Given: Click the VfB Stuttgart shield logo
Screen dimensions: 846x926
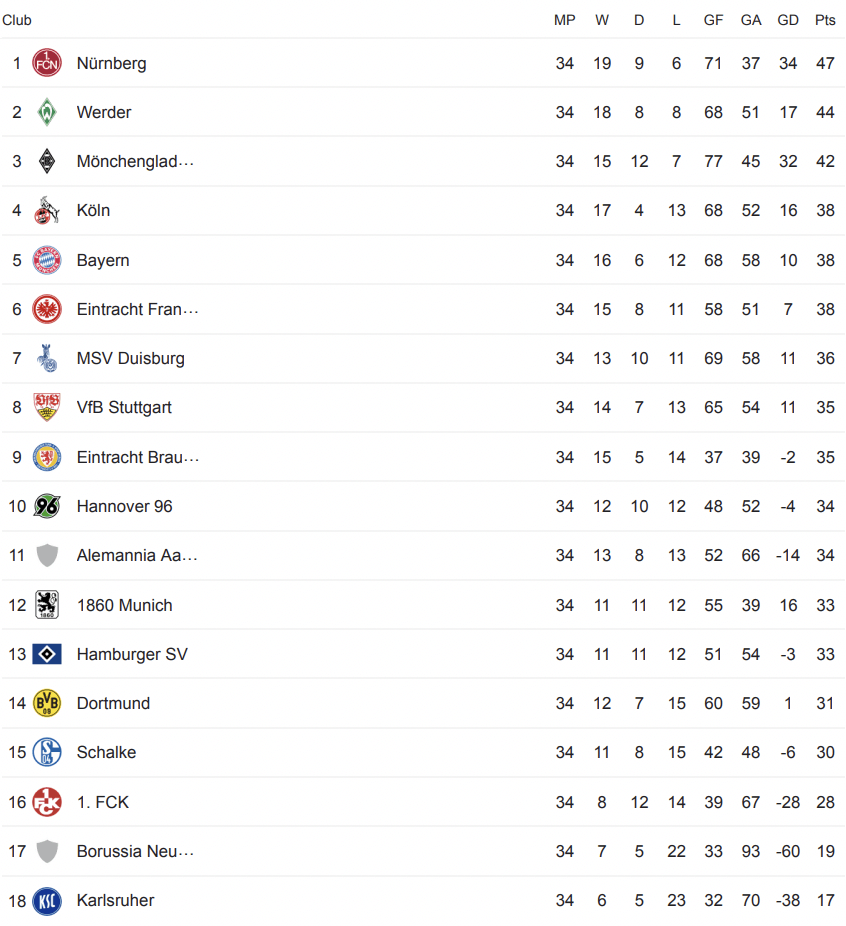Looking at the screenshot, I should click(47, 407).
